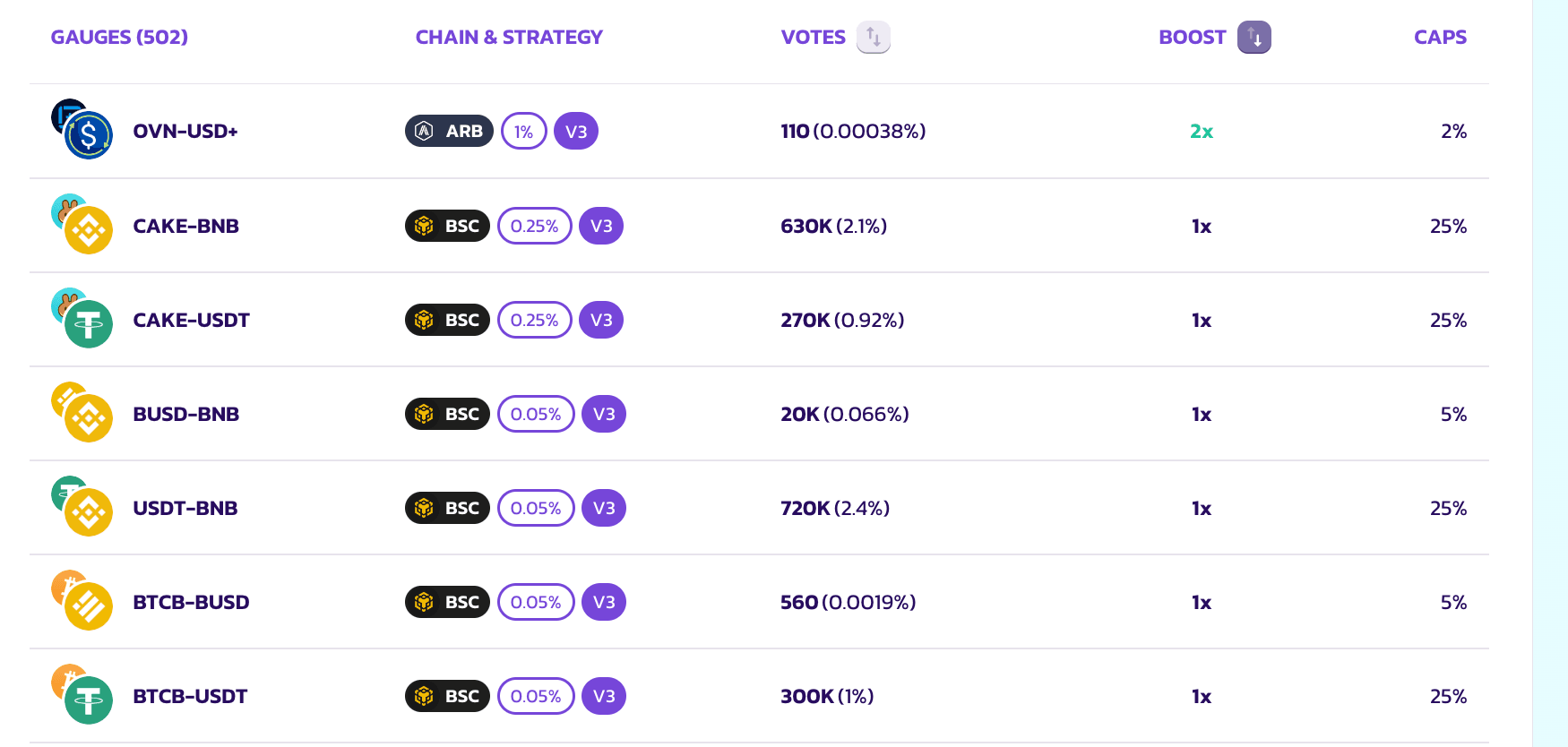Click the V3 badge for OVN-USD+
This screenshot has height=747, width=1568.
coord(576,132)
